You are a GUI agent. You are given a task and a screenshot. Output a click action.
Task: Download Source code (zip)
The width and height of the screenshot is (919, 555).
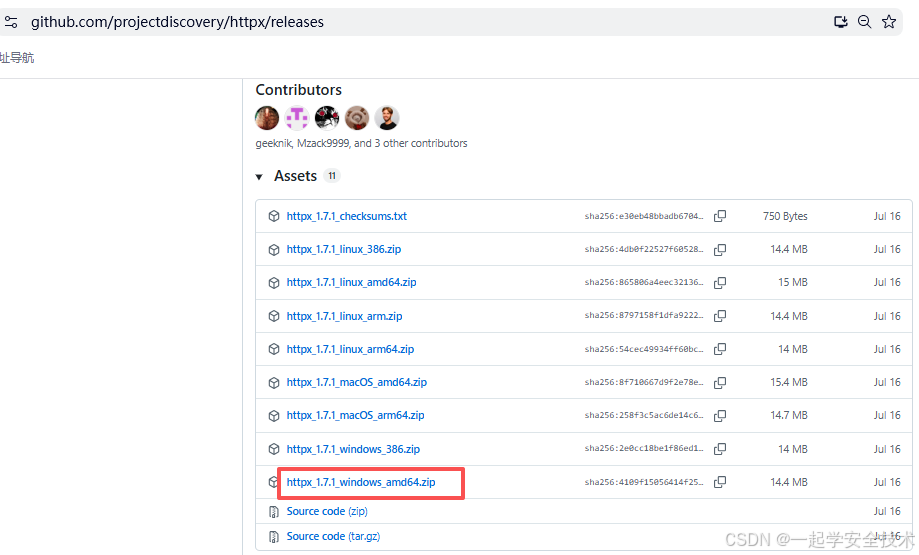pyautogui.click(x=327, y=511)
